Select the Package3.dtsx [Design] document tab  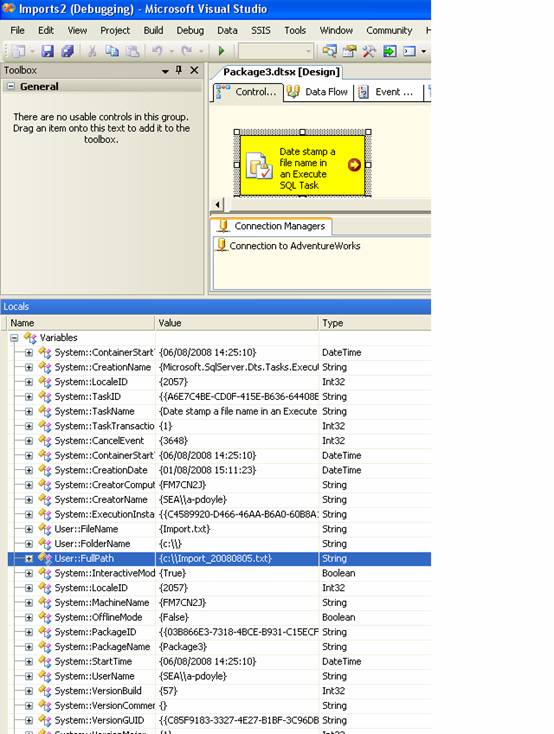(x=281, y=72)
